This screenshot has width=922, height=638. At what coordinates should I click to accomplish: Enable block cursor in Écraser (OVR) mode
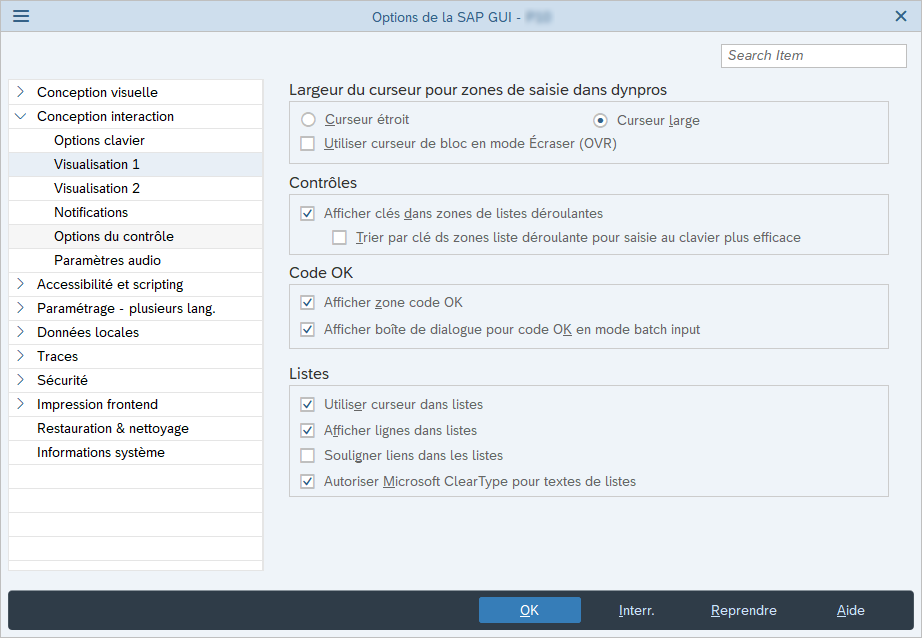308,144
